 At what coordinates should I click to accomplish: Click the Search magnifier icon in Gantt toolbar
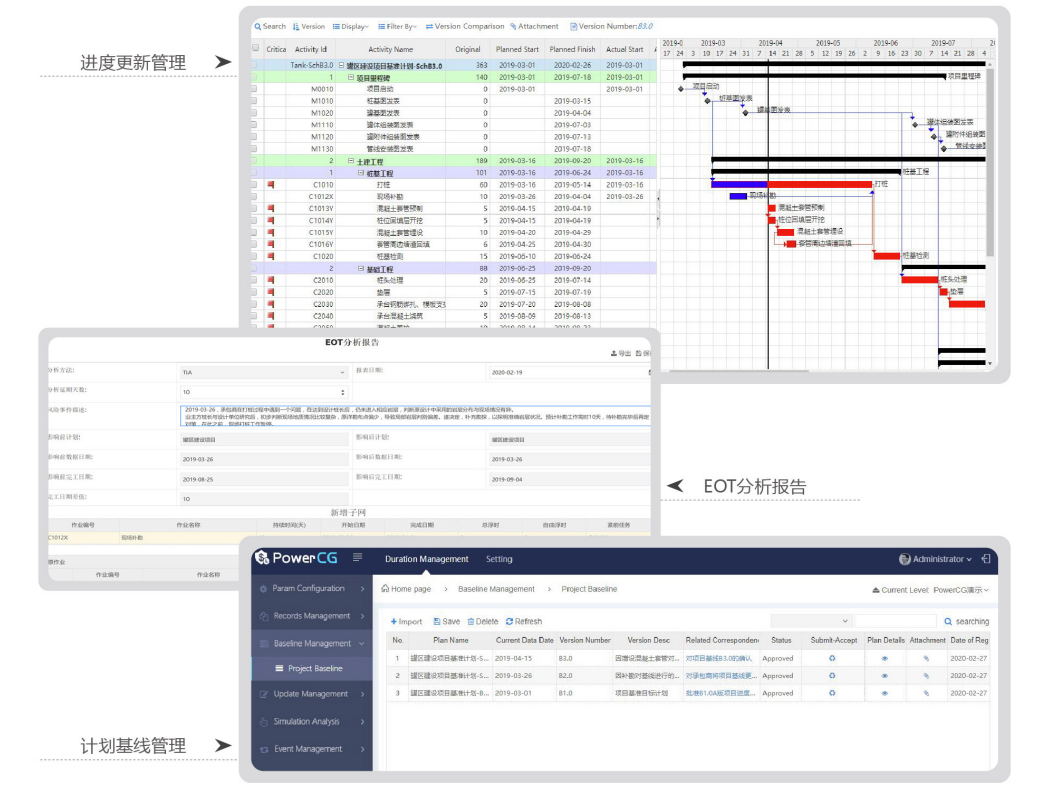point(257,27)
